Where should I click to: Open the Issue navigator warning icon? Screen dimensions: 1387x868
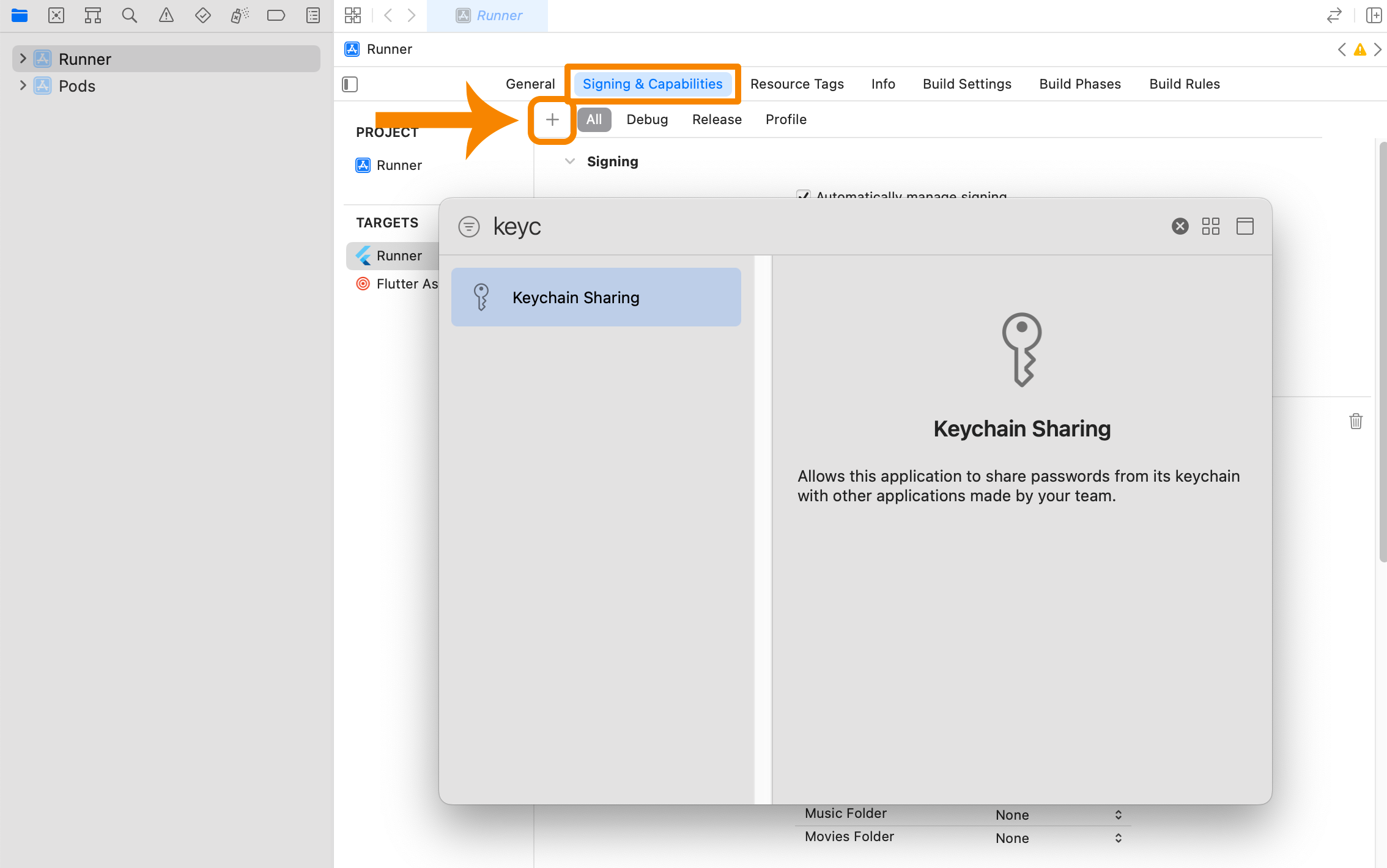pyautogui.click(x=166, y=15)
